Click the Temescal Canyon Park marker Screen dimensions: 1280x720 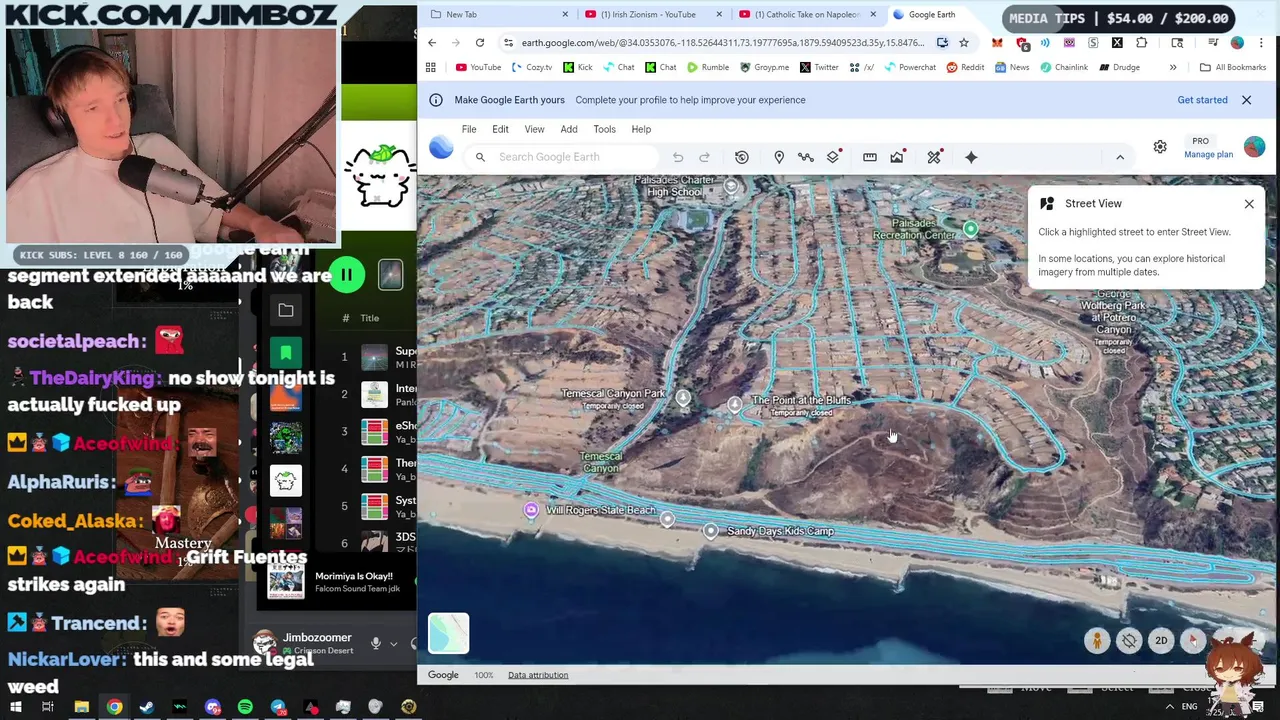pyautogui.click(x=683, y=398)
